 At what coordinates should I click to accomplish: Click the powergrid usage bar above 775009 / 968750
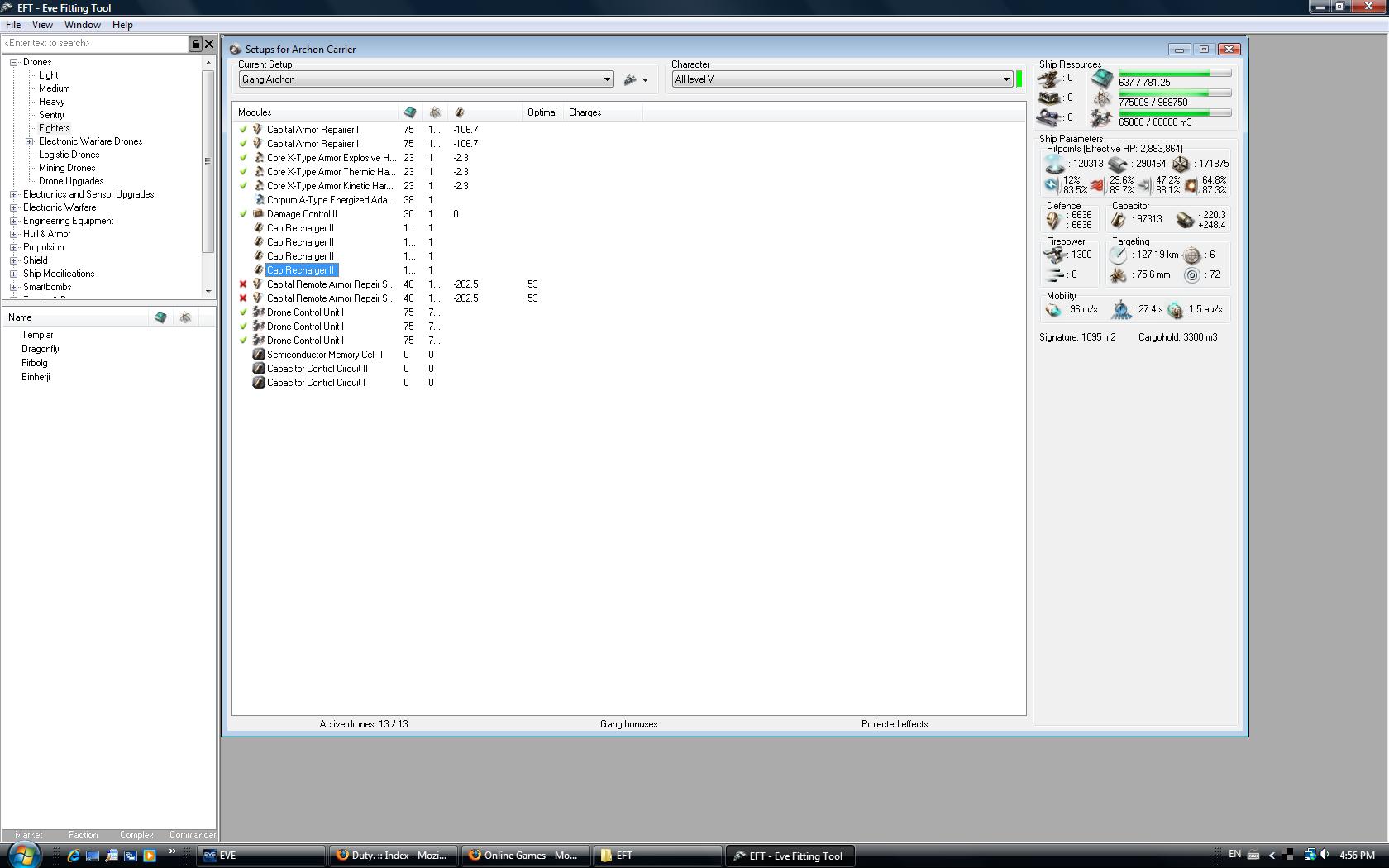pyautogui.click(x=1175, y=93)
